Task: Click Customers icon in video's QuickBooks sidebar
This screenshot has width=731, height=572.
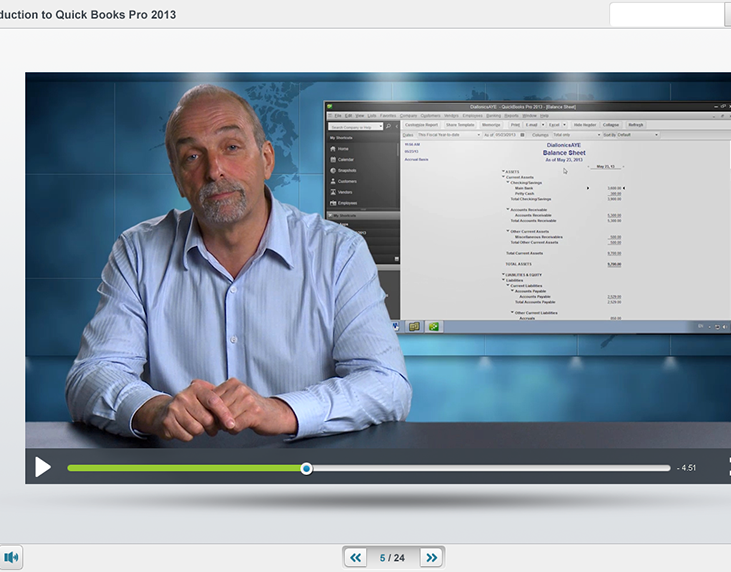Action: coord(333,181)
